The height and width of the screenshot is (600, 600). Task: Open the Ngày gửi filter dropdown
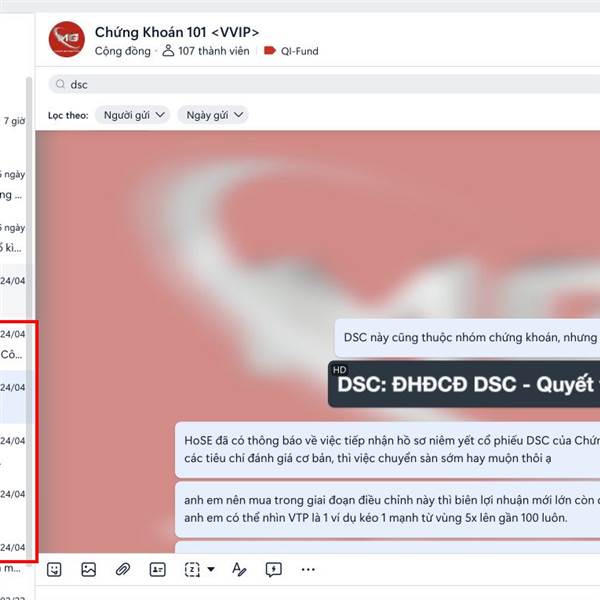coord(213,115)
